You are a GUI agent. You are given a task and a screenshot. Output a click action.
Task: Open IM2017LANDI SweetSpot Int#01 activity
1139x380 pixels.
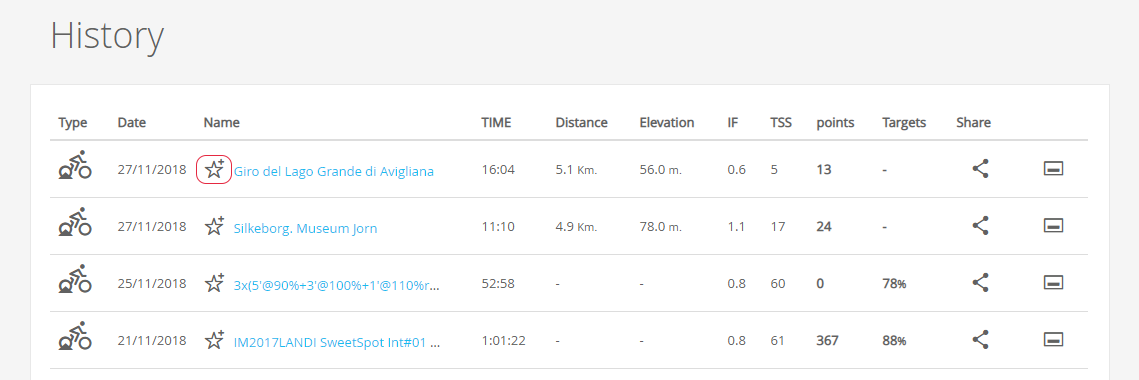(x=337, y=341)
